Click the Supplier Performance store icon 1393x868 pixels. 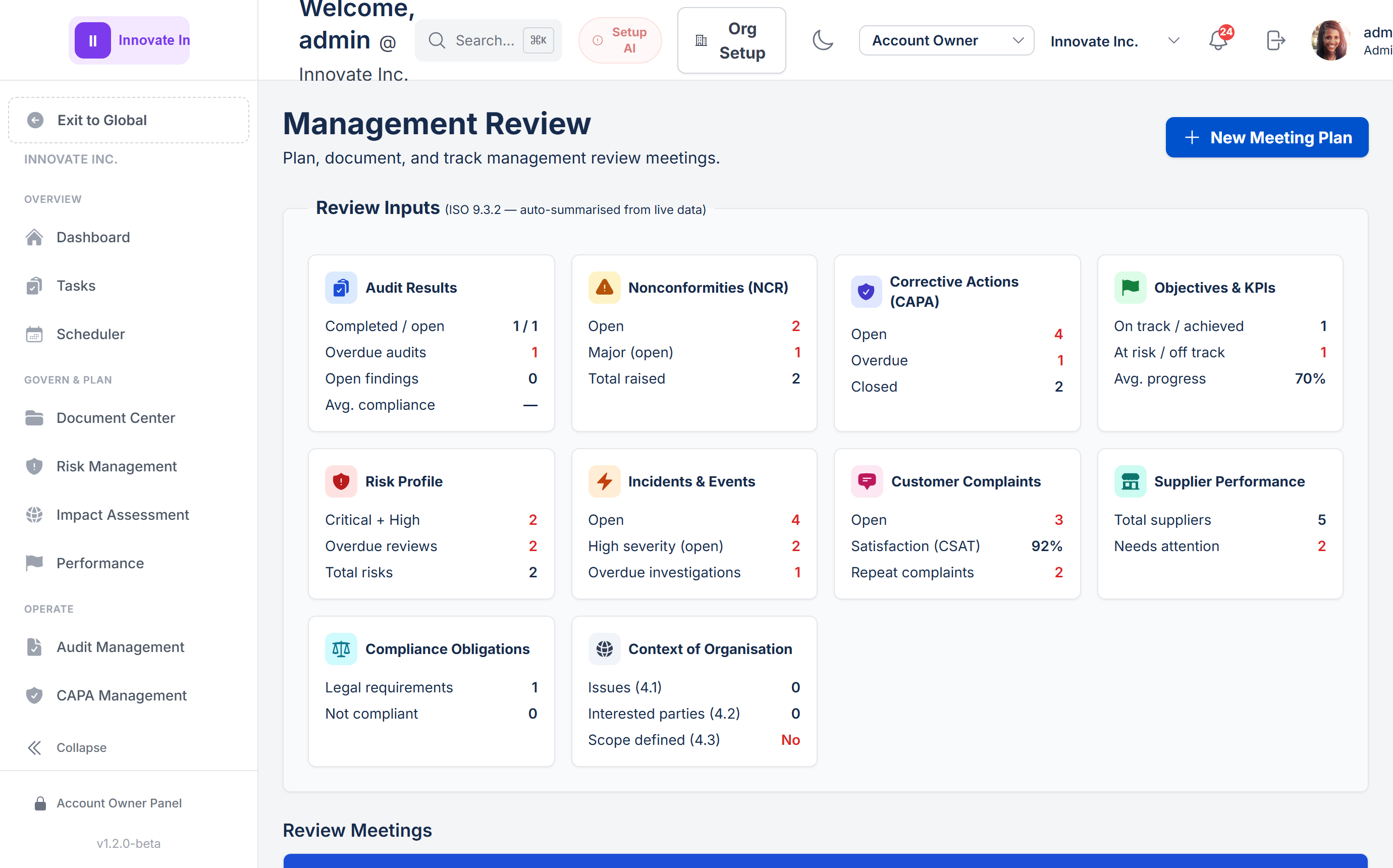1130,481
